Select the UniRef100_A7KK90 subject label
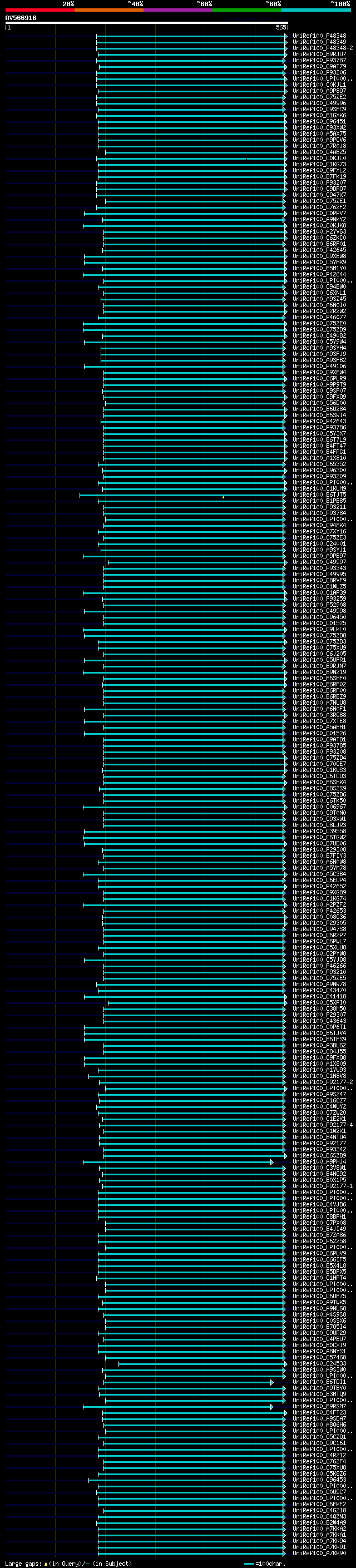The height and width of the screenshot is (1568, 356). pyautogui.click(x=319, y=1554)
